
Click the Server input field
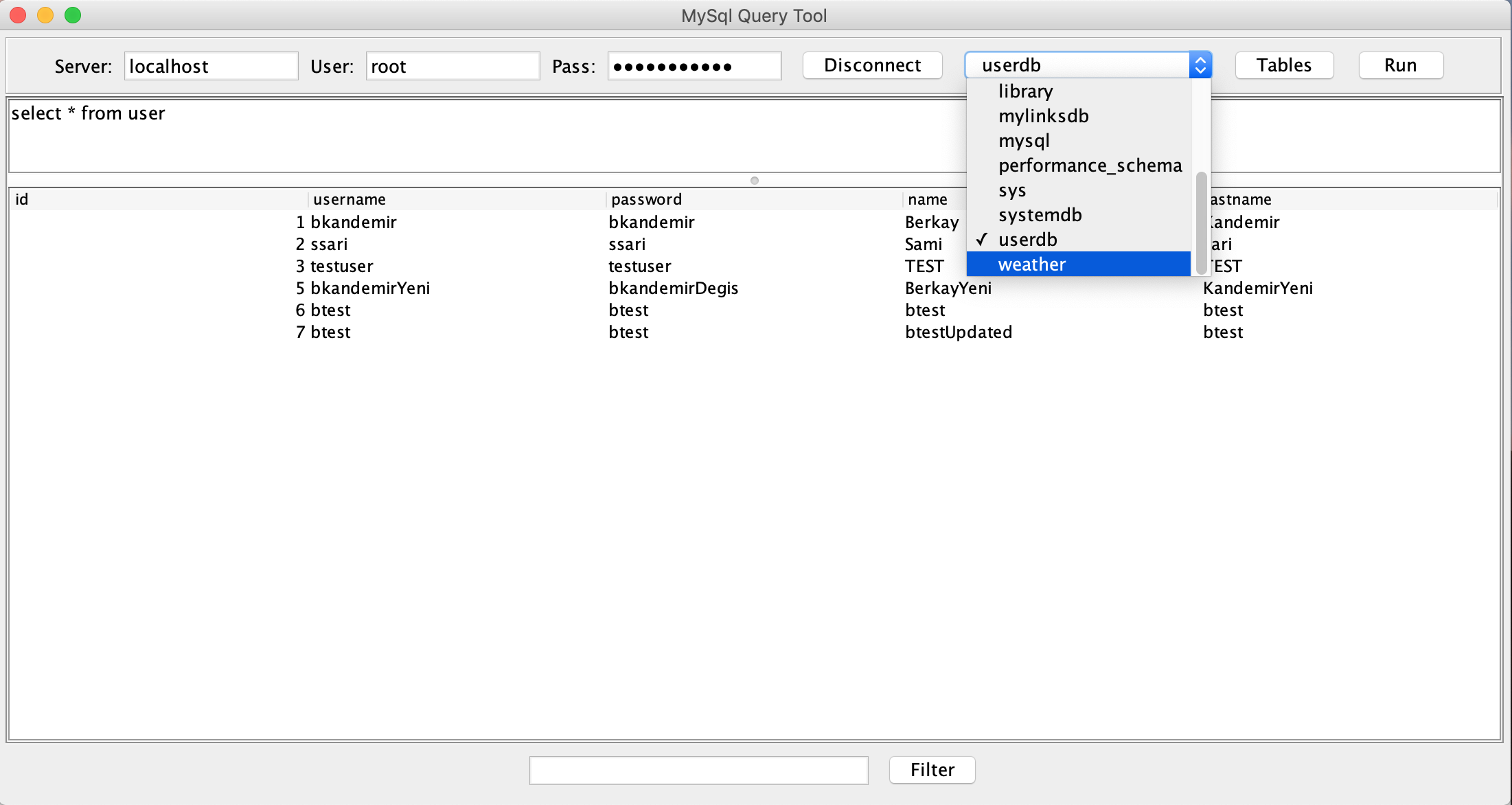click(x=211, y=67)
